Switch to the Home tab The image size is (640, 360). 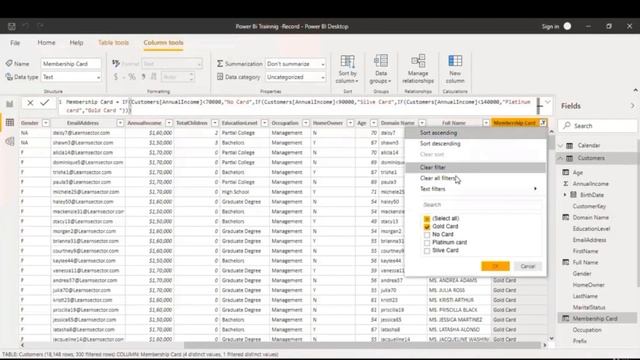47,43
